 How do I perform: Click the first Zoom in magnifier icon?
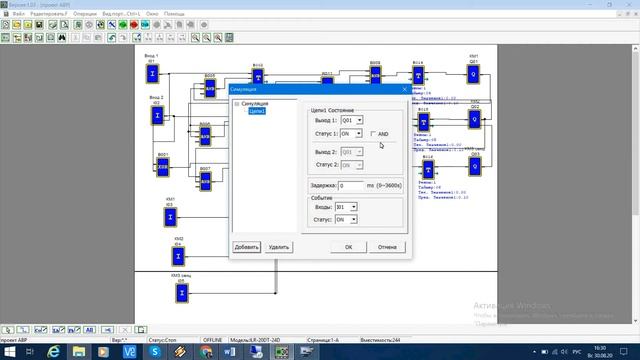pyautogui.click(x=196, y=38)
